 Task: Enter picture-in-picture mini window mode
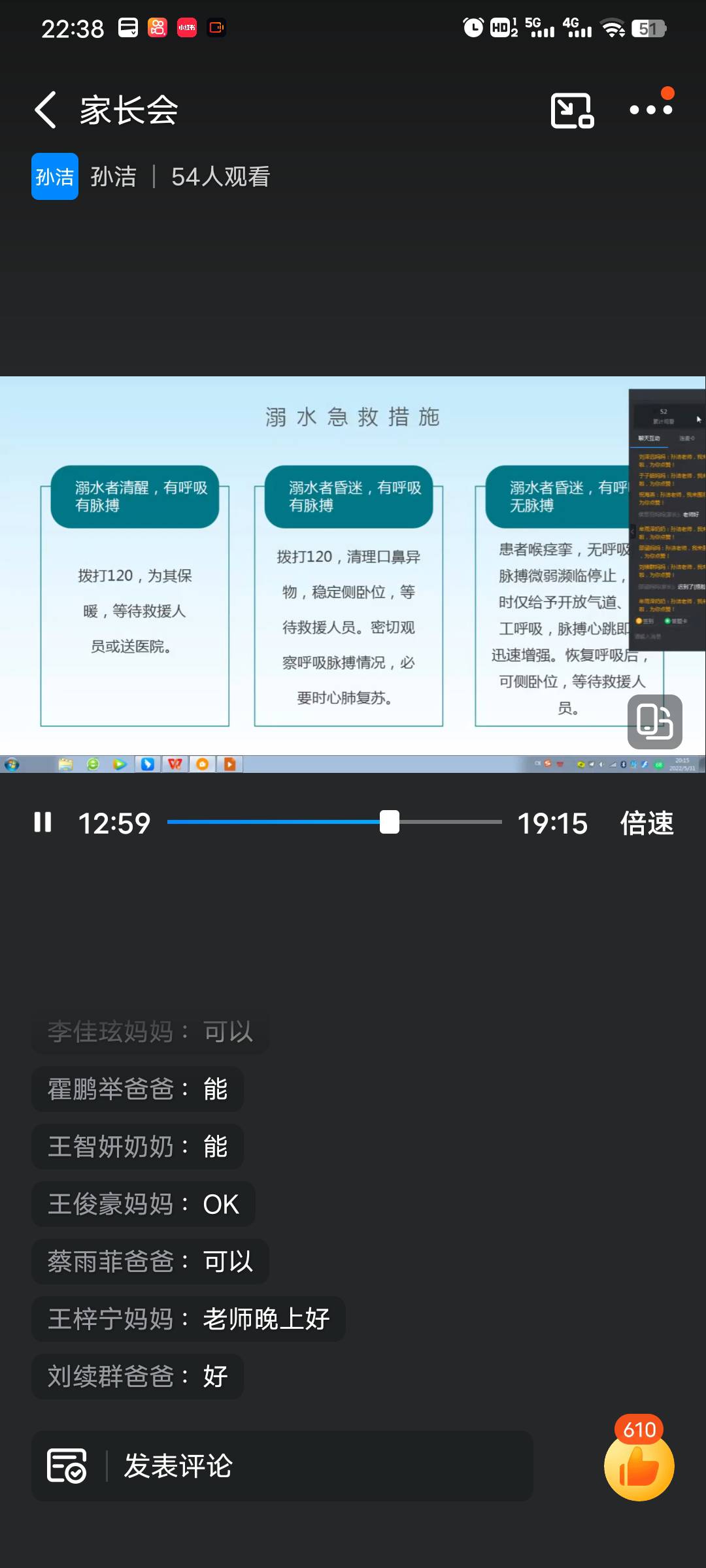[x=572, y=110]
